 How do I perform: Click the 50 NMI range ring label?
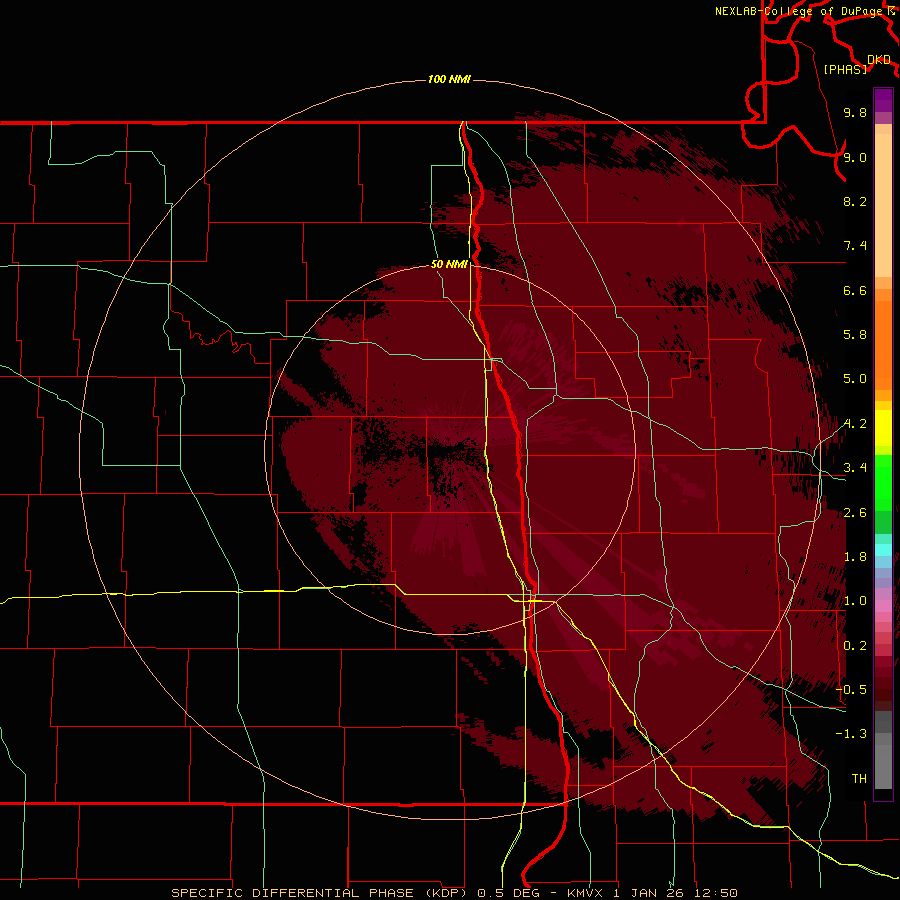pyautogui.click(x=449, y=264)
